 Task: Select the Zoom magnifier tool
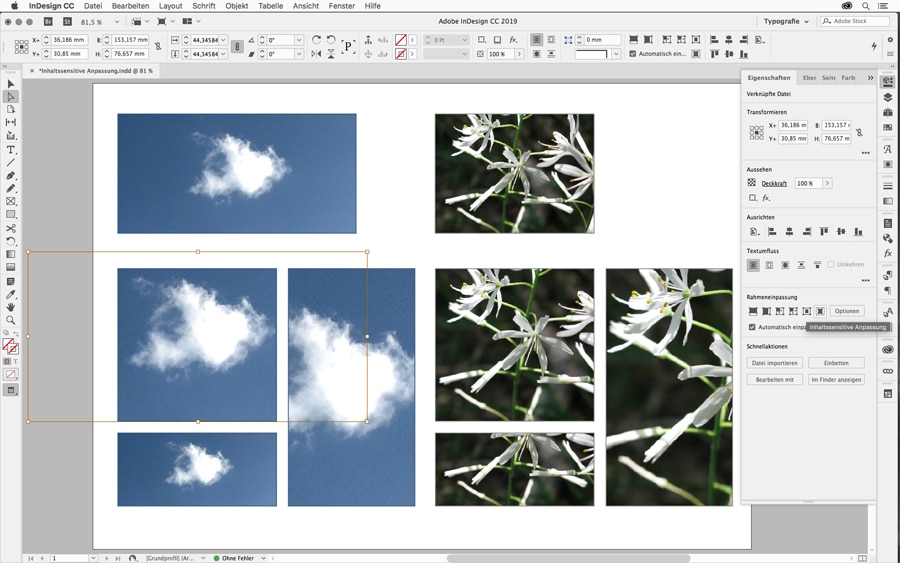pyautogui.click(x=11, y=321)
